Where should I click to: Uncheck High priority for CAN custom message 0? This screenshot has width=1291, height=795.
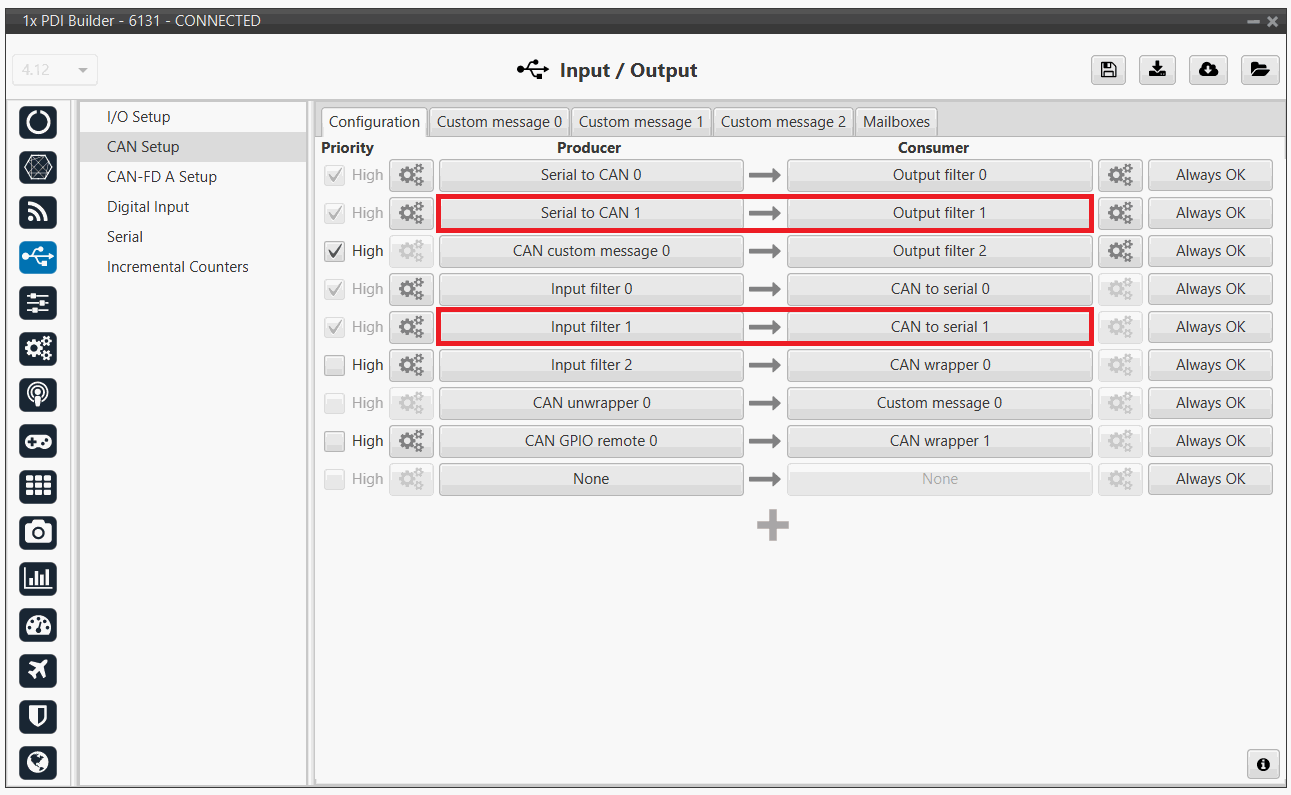(335, 251)
